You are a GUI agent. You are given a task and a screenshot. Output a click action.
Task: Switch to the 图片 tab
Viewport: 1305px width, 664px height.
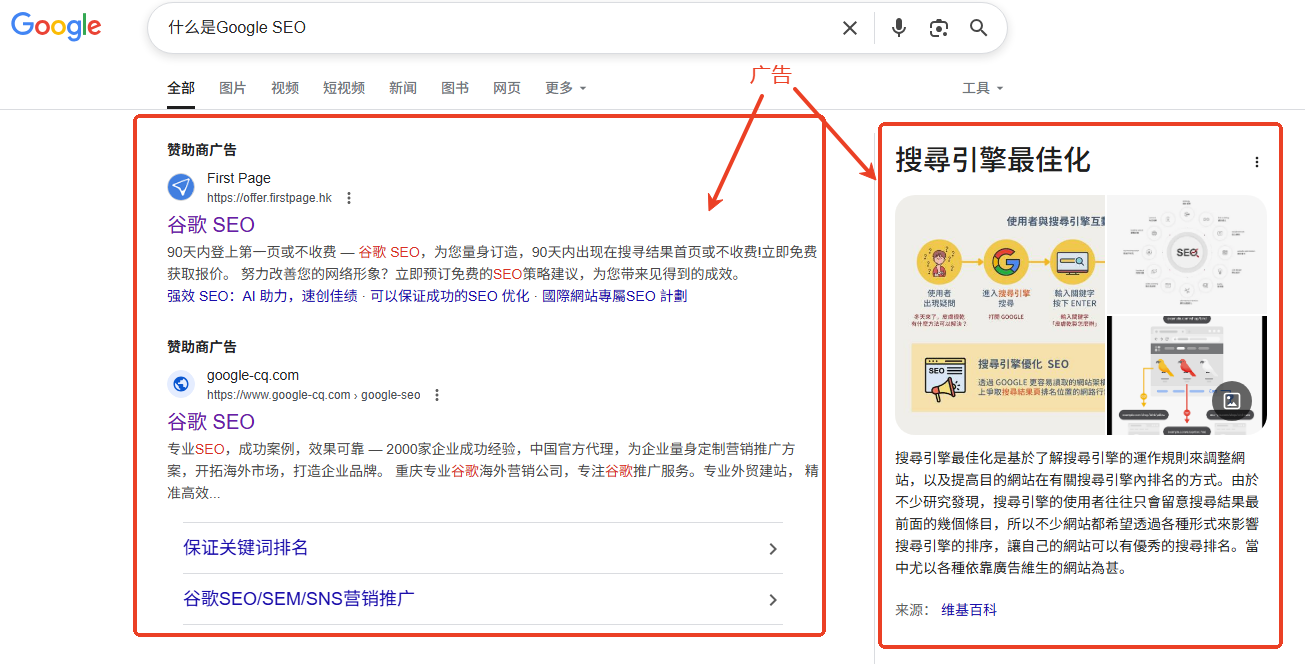pos(233,88)
